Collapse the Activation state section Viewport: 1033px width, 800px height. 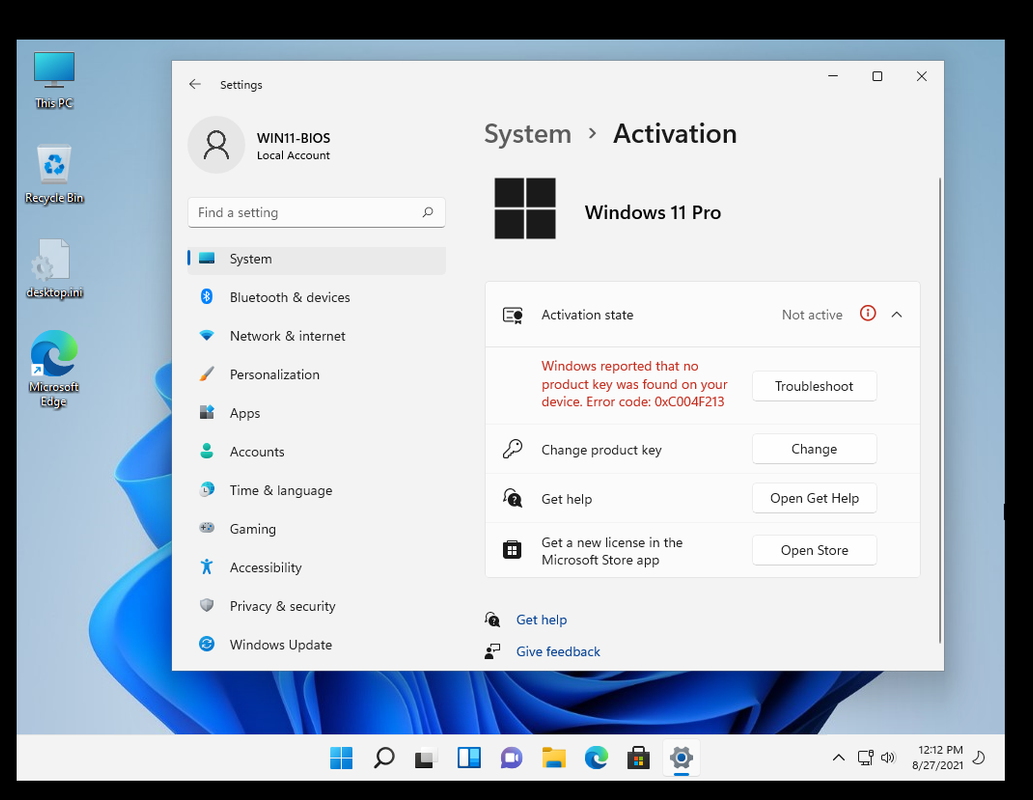coord(897,314)
